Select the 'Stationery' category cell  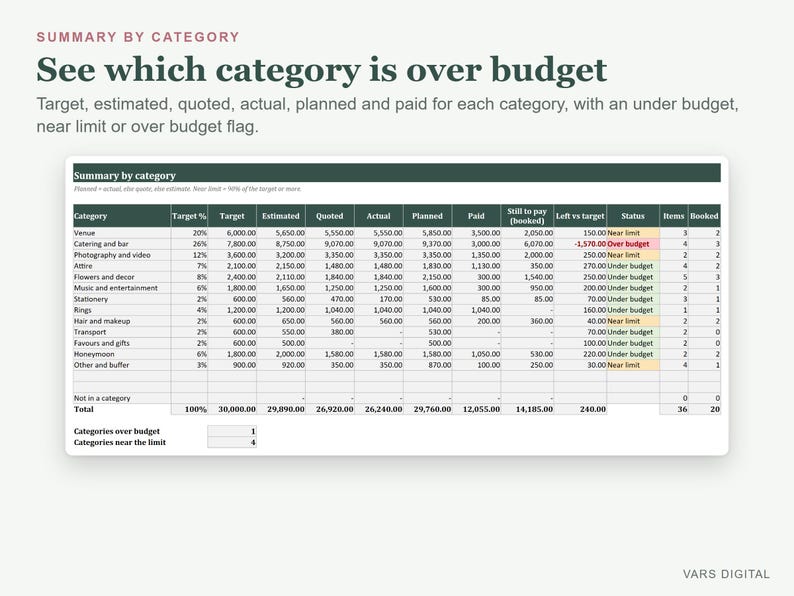pyautogui.click(x=122, y=299)
